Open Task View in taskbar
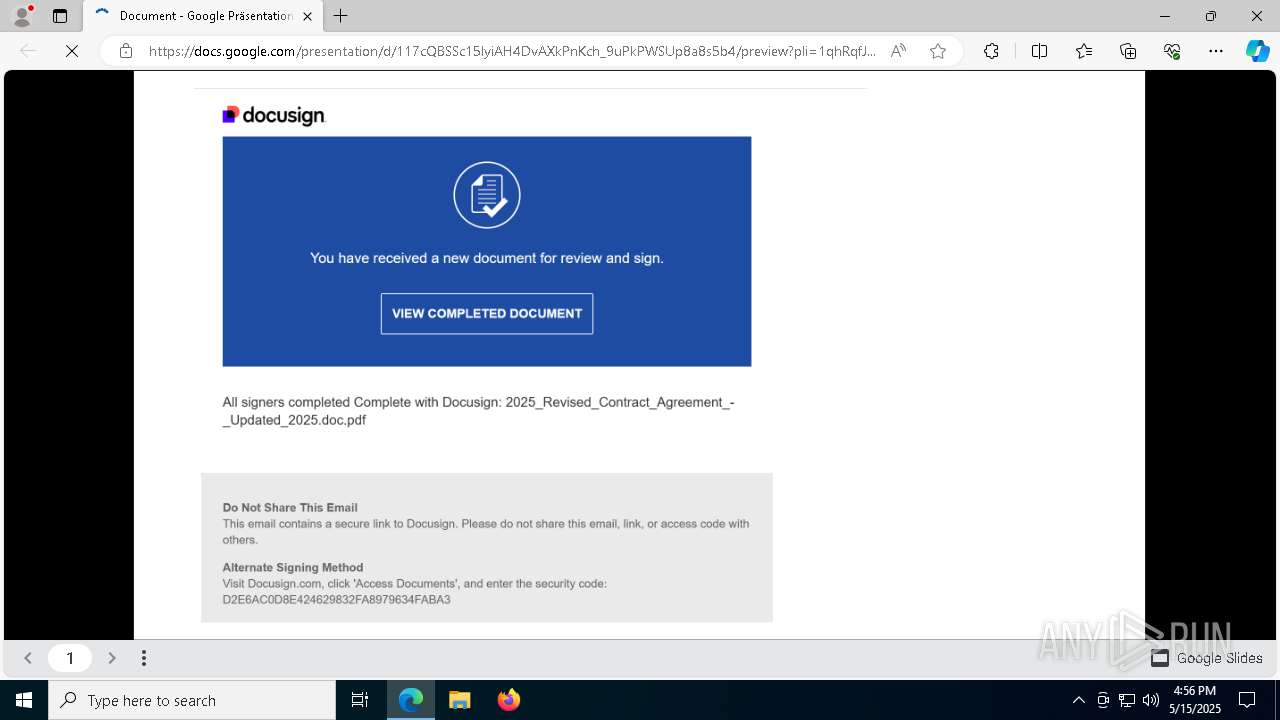 360,700
